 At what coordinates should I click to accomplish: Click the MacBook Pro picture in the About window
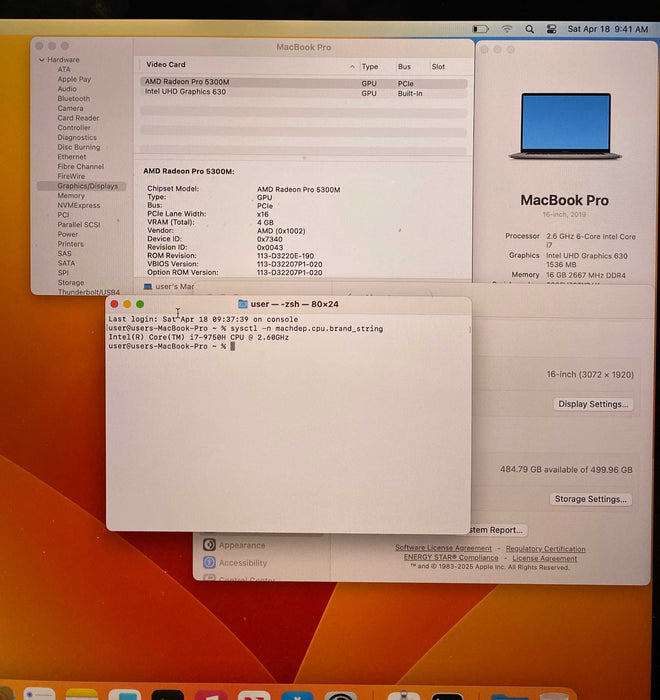tap(565, 126)
